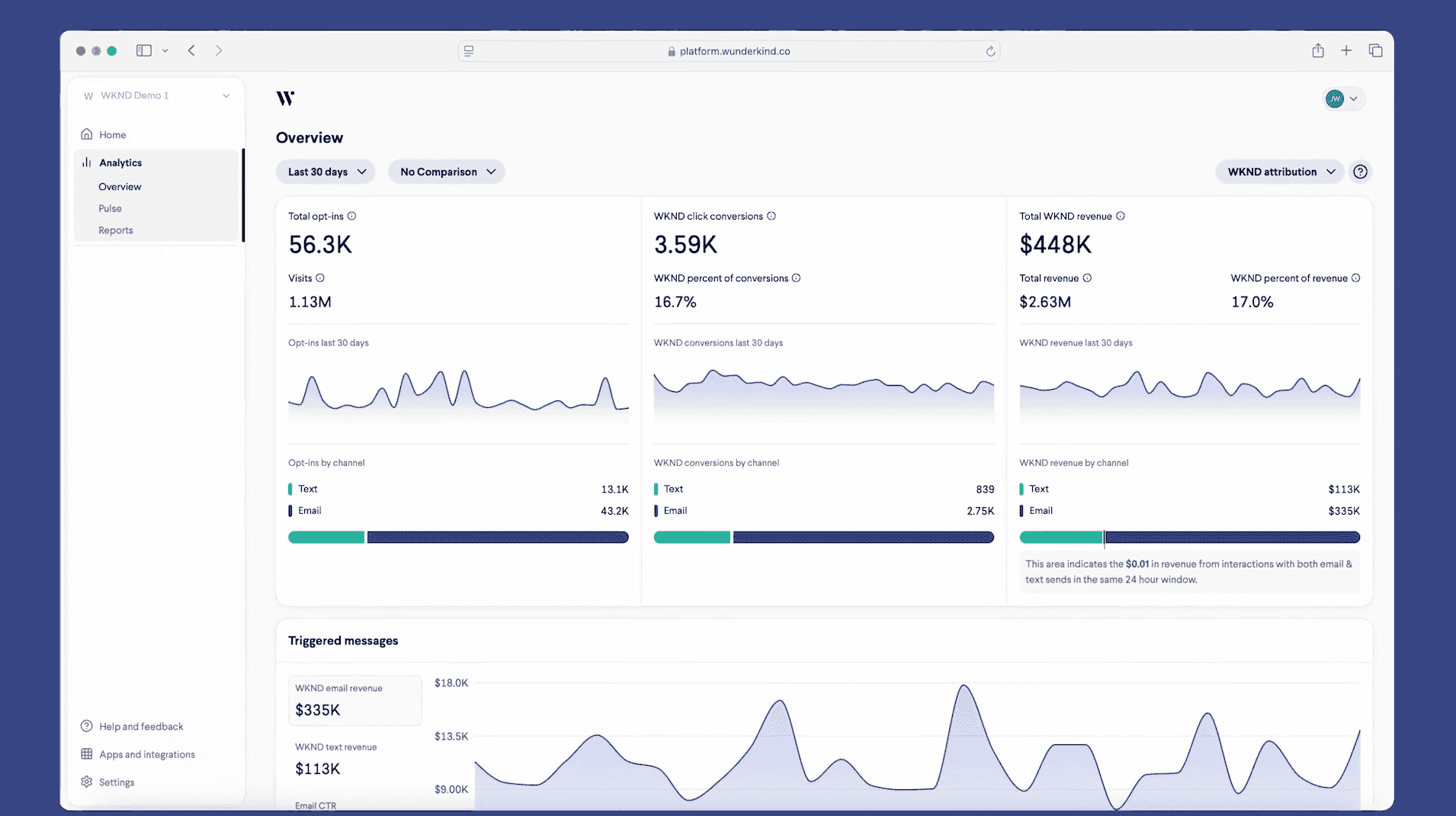Image resolution: width=1456 pixels, height=816 pixels.
Task: Click info icon next to Total WKND revenue
Action: (x=1121, y=216)
